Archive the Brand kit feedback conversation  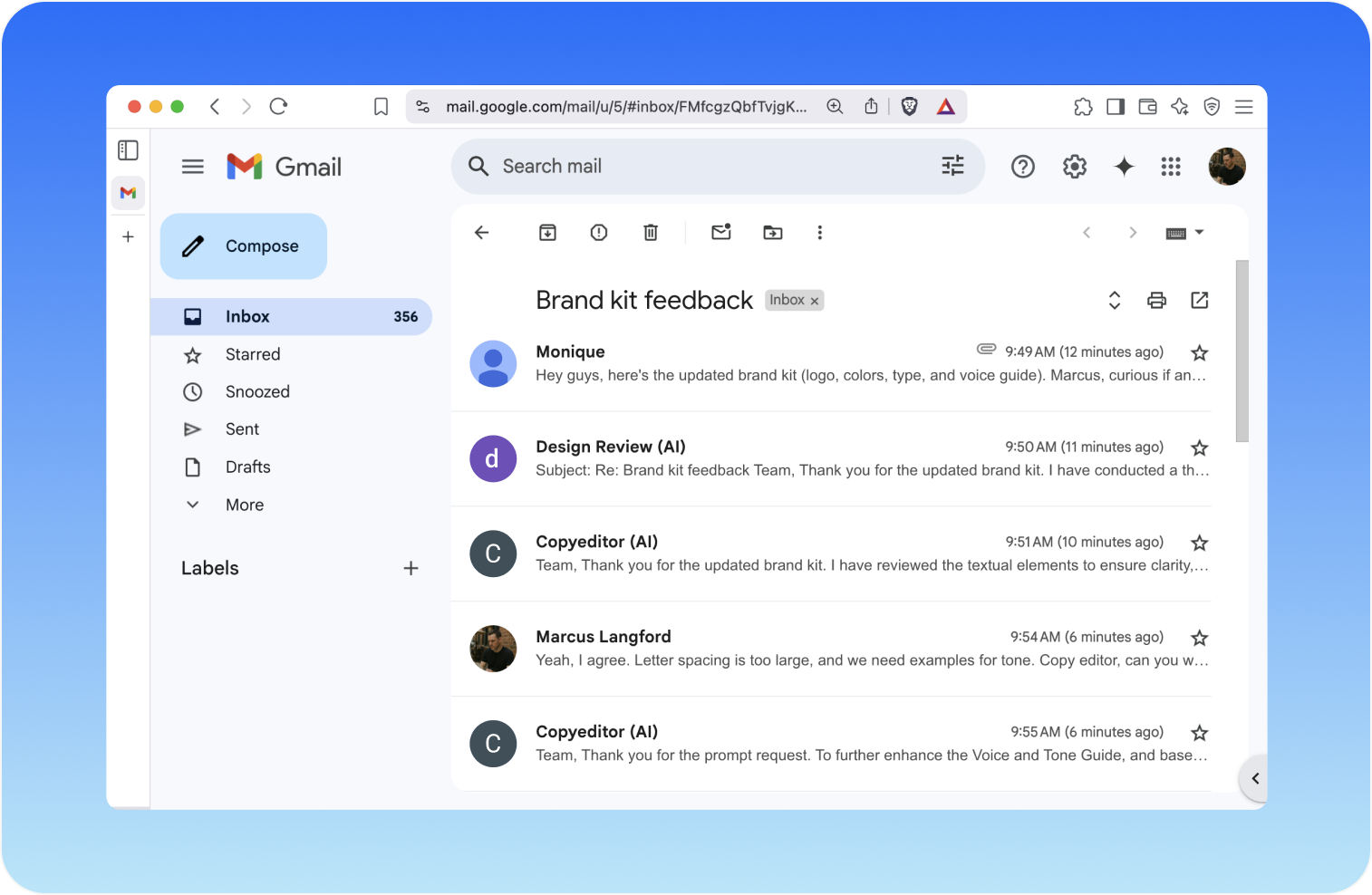pos(547,233)
